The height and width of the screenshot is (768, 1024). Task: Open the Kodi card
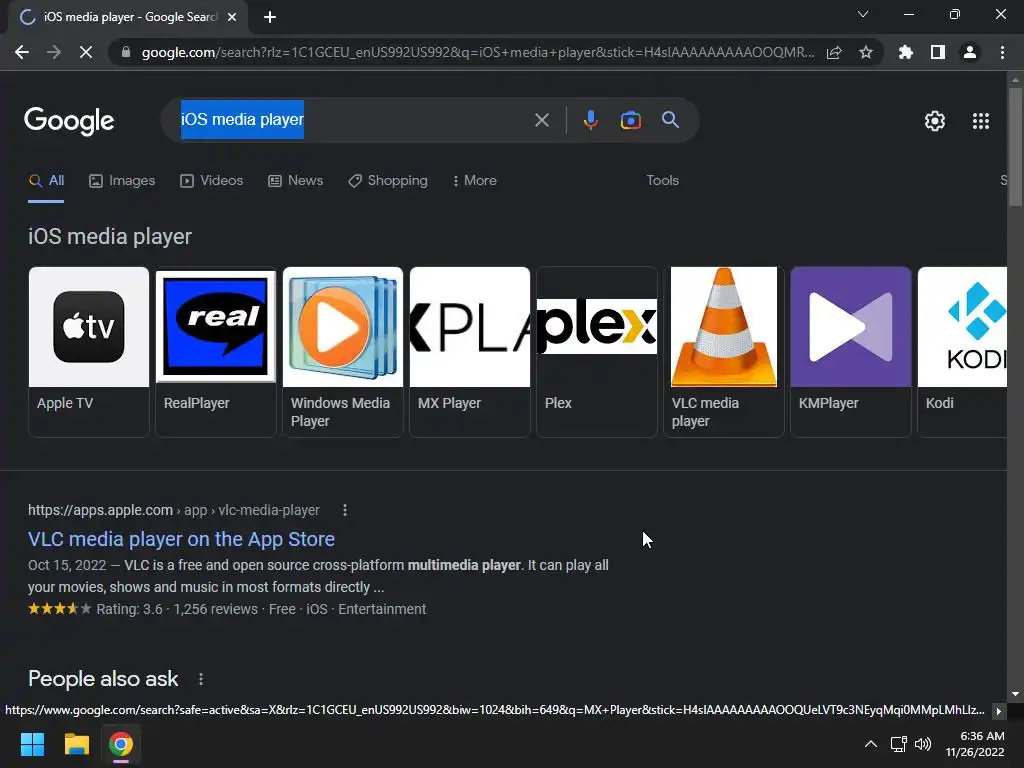point(963,351)
